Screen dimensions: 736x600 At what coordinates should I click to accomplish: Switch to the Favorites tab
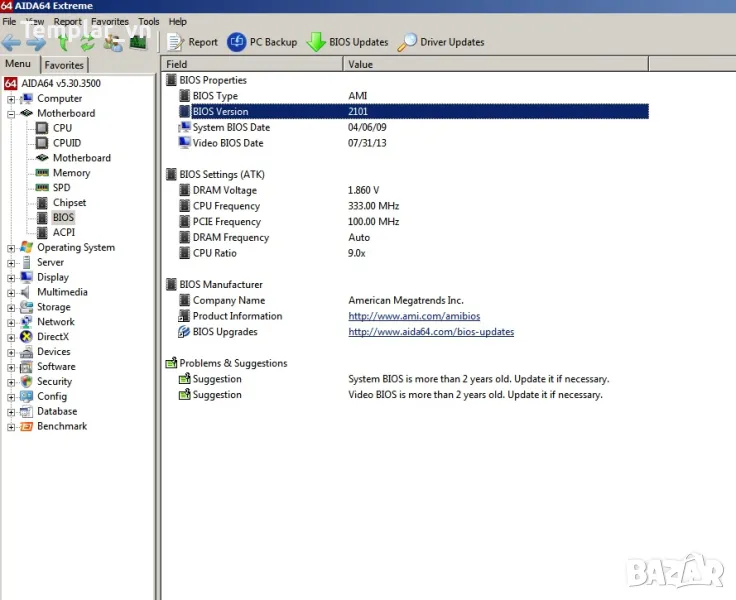64,65
